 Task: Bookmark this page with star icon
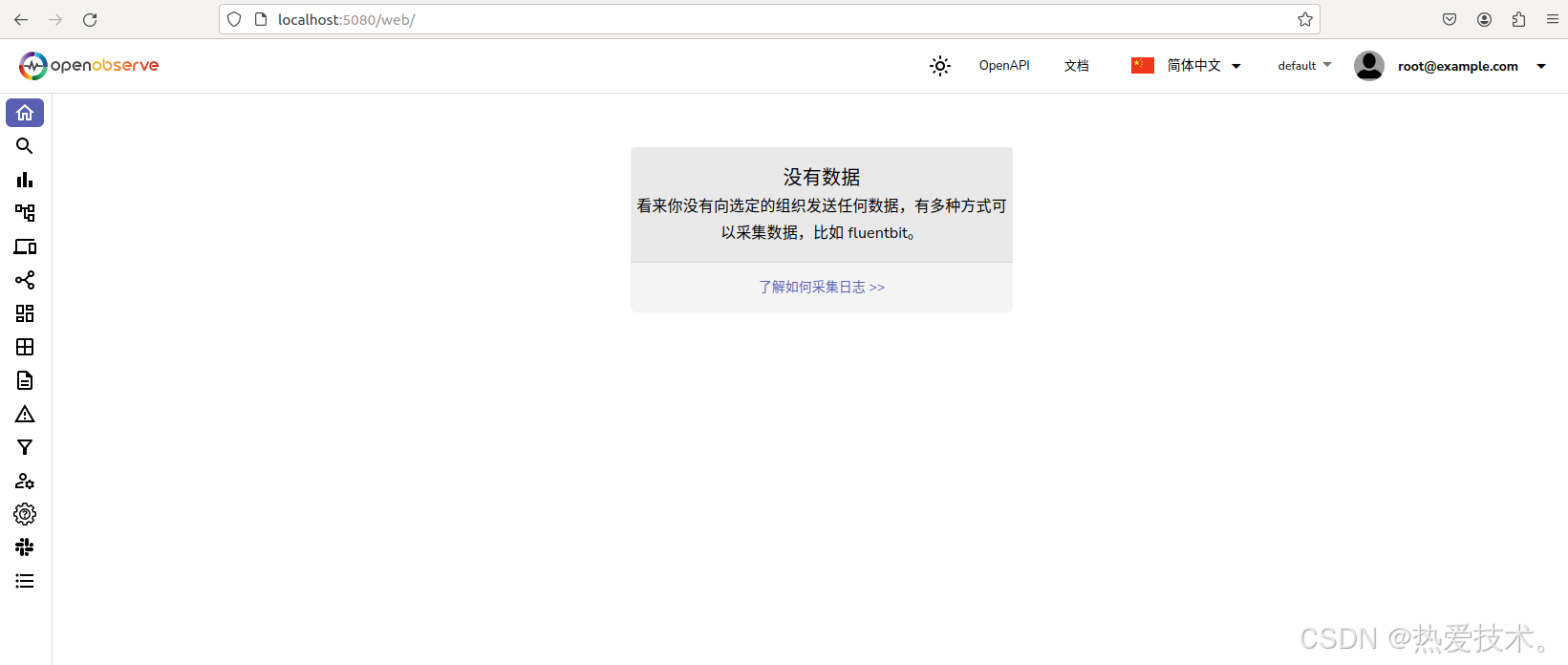1305,19
